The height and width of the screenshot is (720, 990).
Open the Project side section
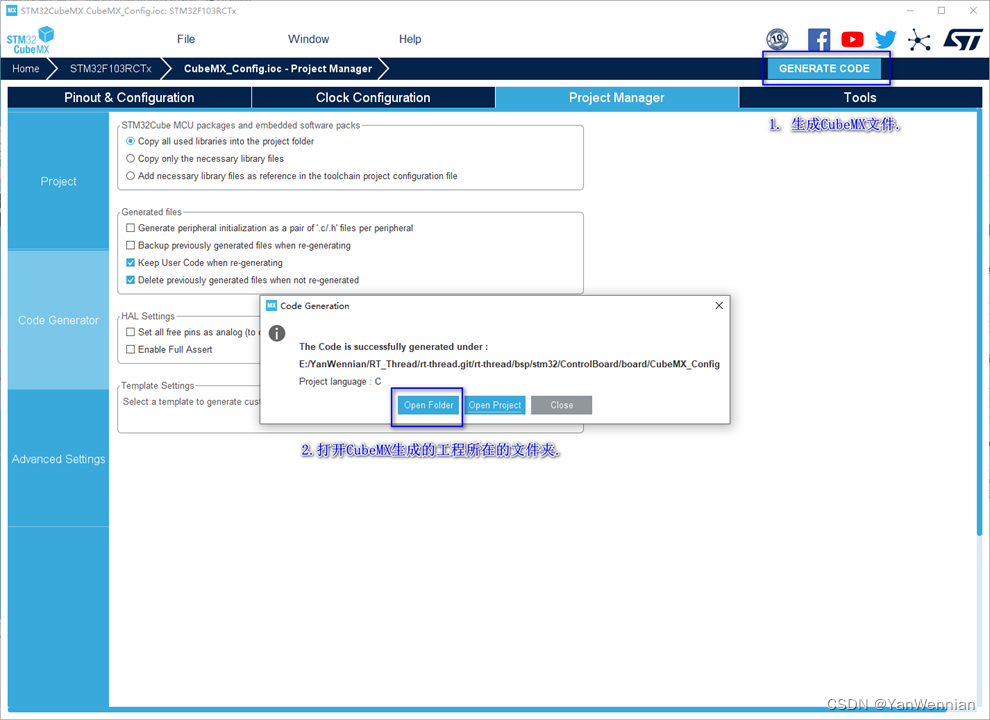58,181
